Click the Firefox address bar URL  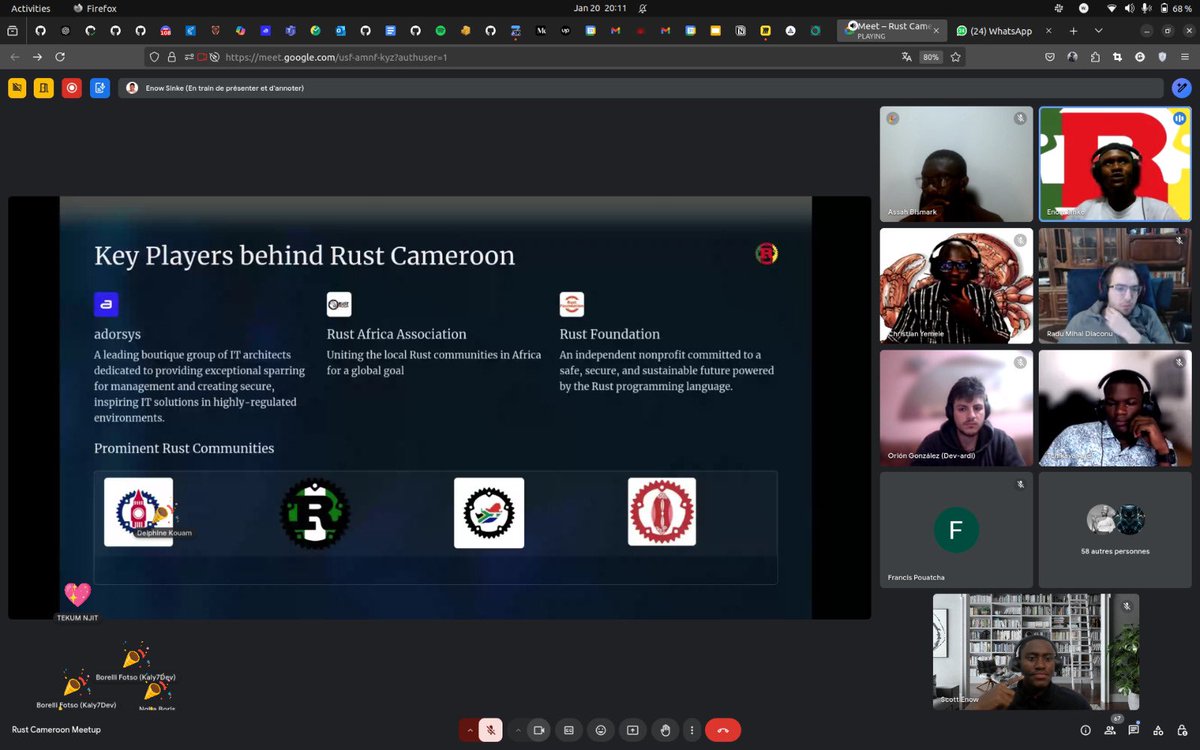(x=336, y=57)
